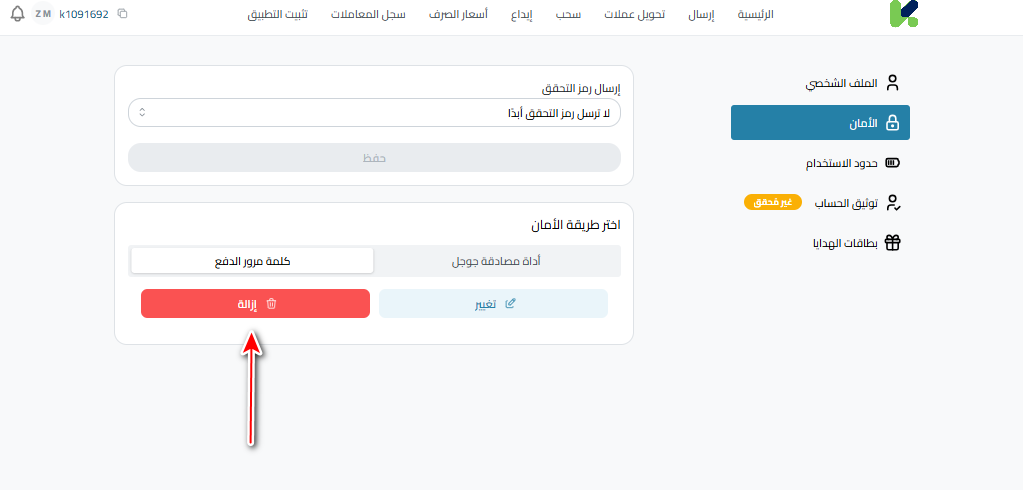The width and height of the screenshot is (1023, 490).
Task: Select the payment password tab
Action: click(252, 261)
